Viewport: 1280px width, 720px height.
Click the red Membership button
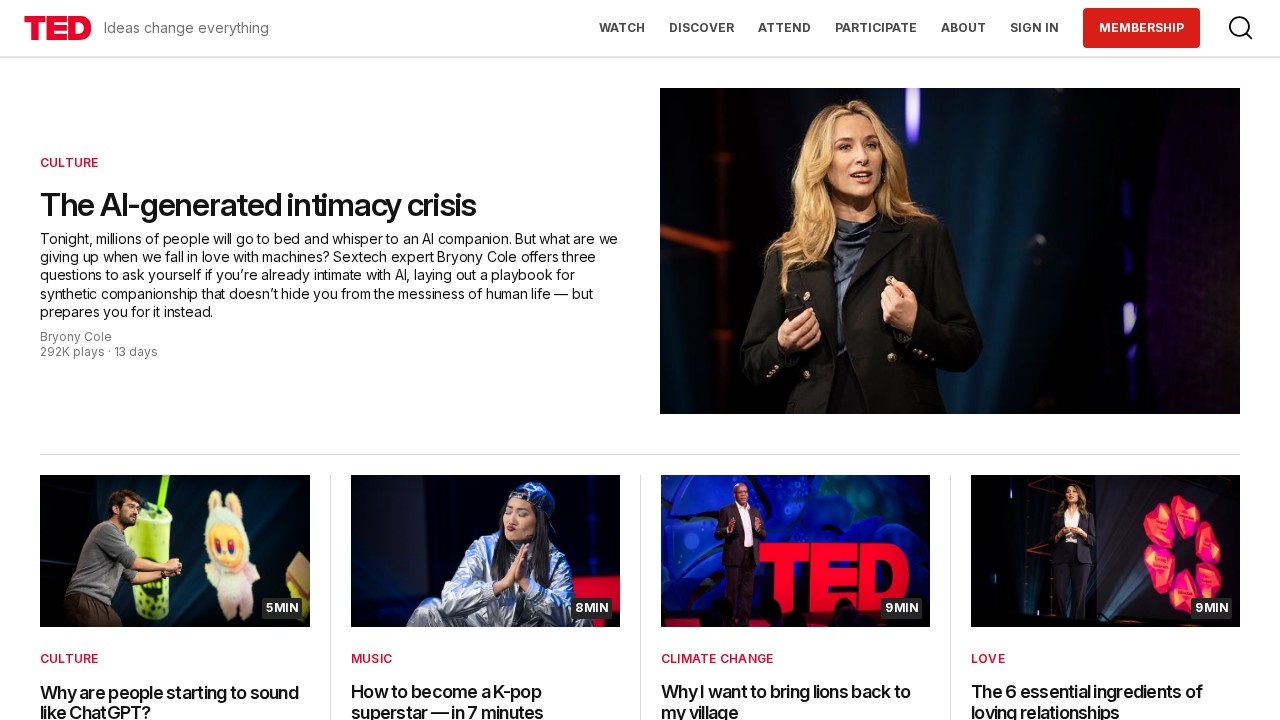coord(1141,28)
